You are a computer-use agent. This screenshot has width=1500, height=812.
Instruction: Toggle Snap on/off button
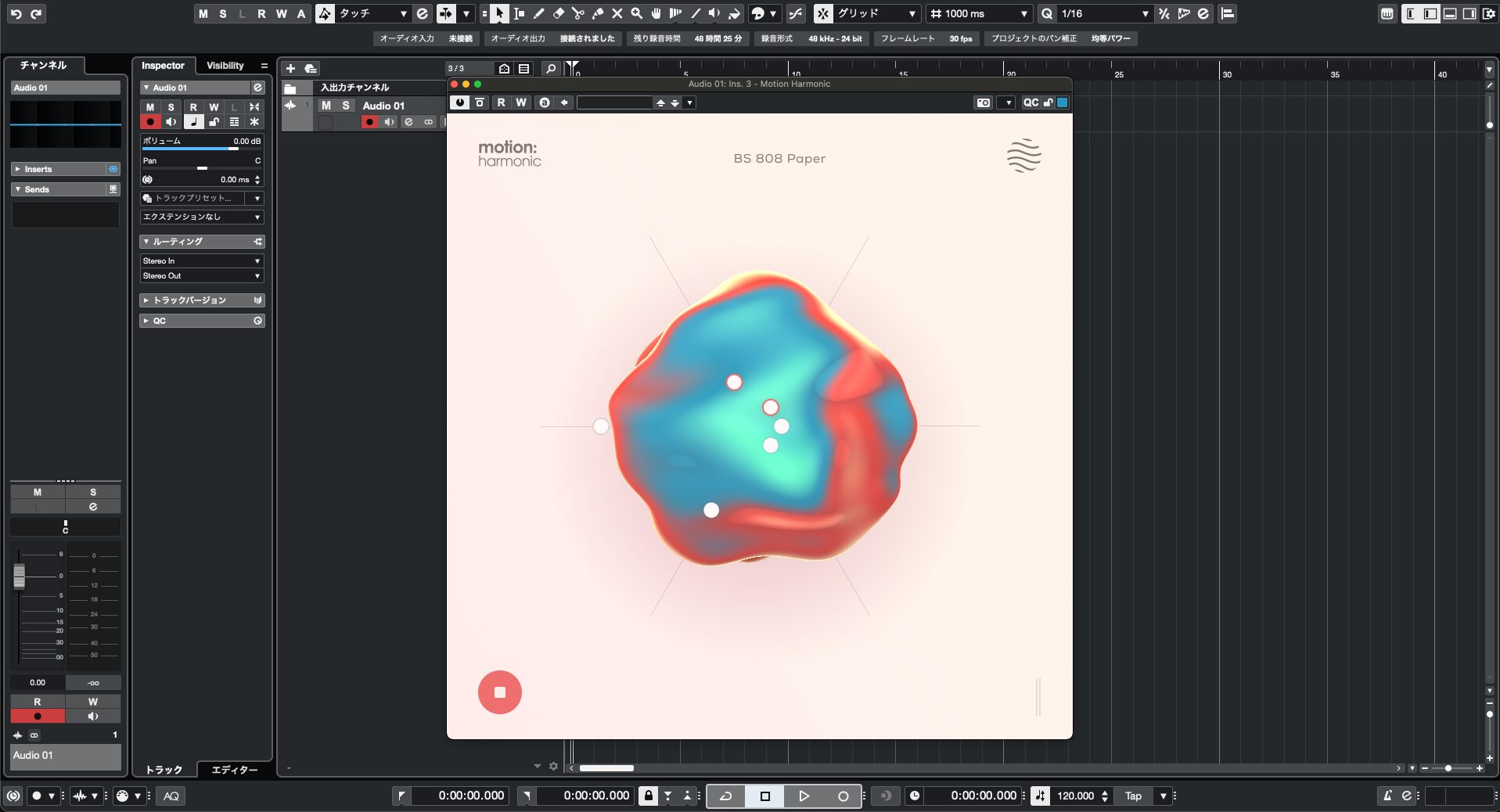pyautogui.click(x=823, y=13)
